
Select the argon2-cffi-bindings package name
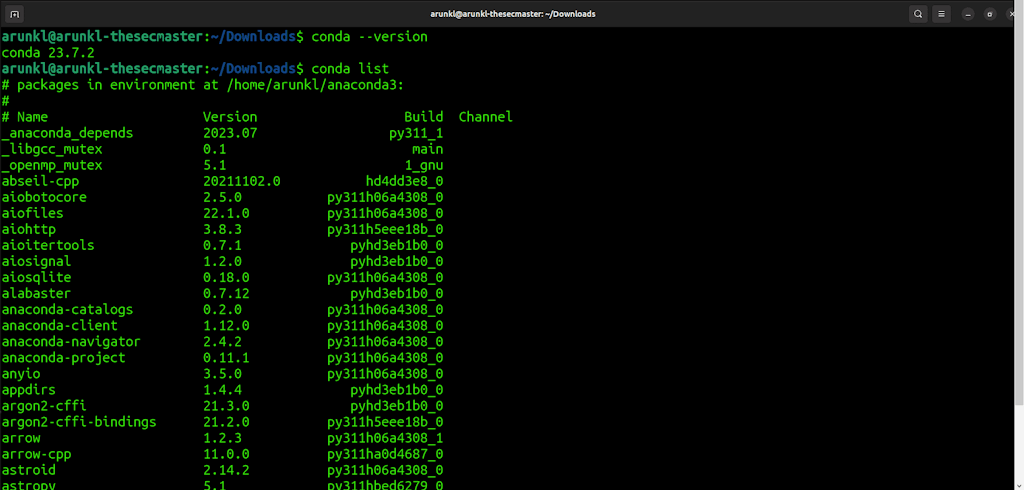pyautogui.click(x=79, y=422)
